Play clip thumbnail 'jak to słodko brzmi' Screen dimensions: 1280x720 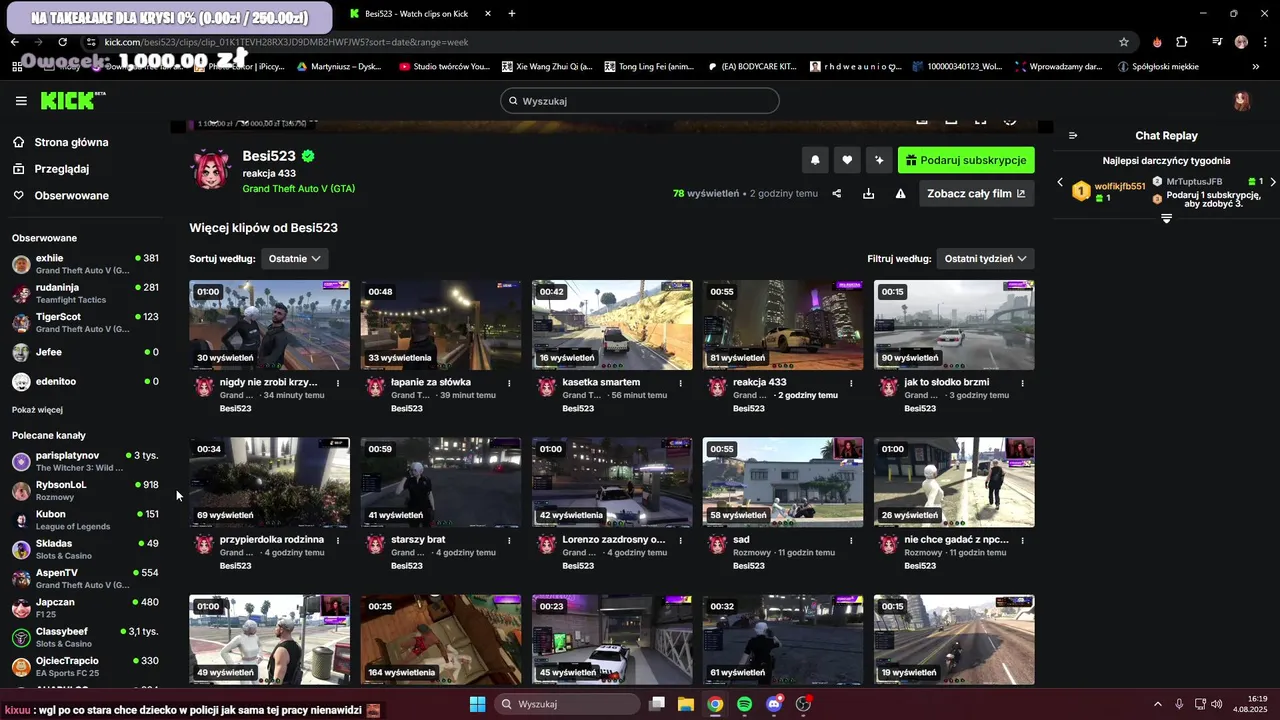(954, 325)
